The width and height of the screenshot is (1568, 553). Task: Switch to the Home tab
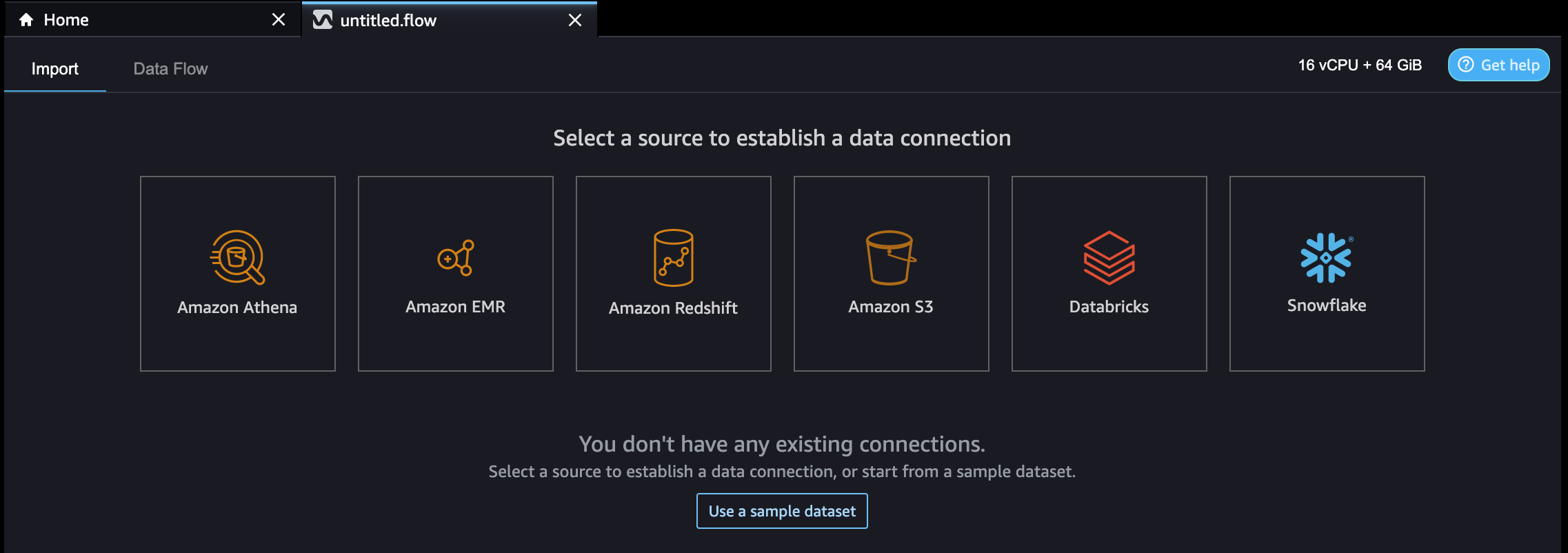tap(66, 19)
